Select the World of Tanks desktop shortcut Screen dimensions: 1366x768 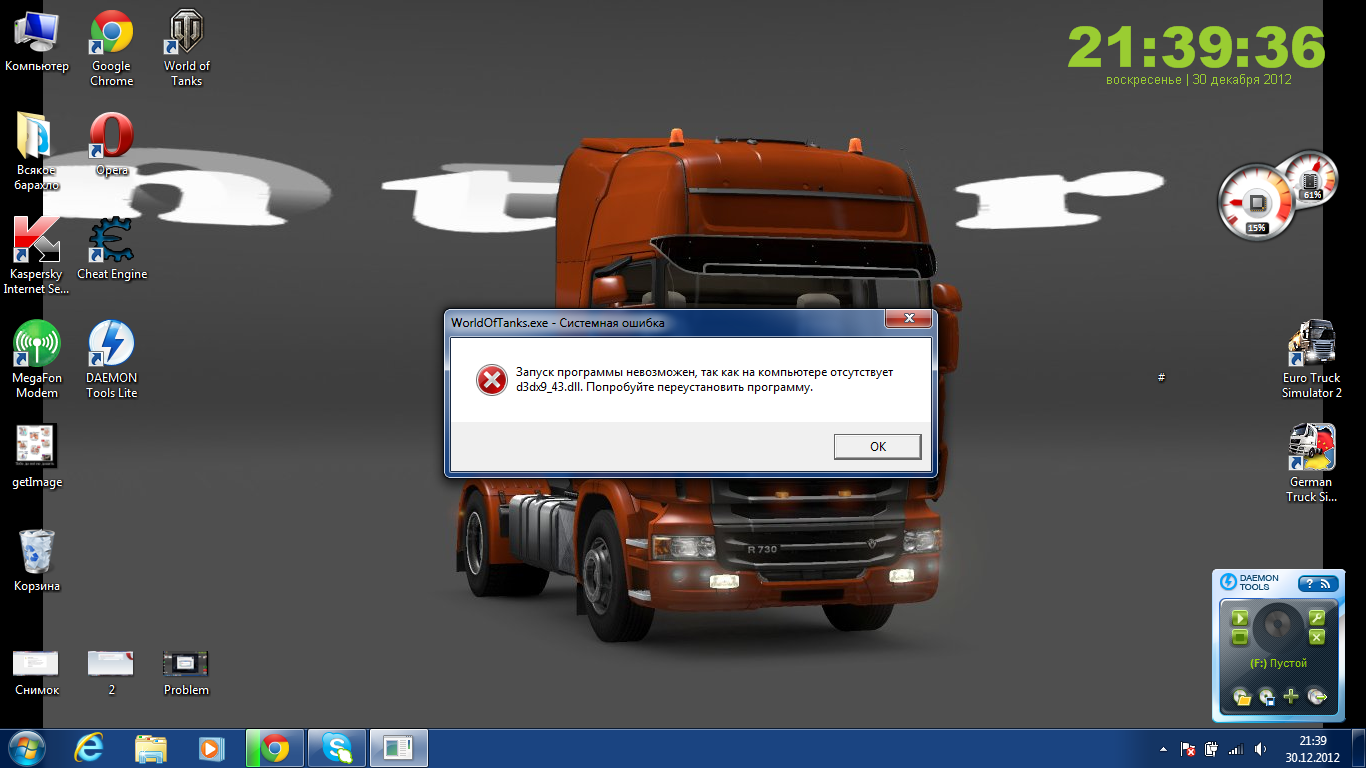tap(187, 48)
